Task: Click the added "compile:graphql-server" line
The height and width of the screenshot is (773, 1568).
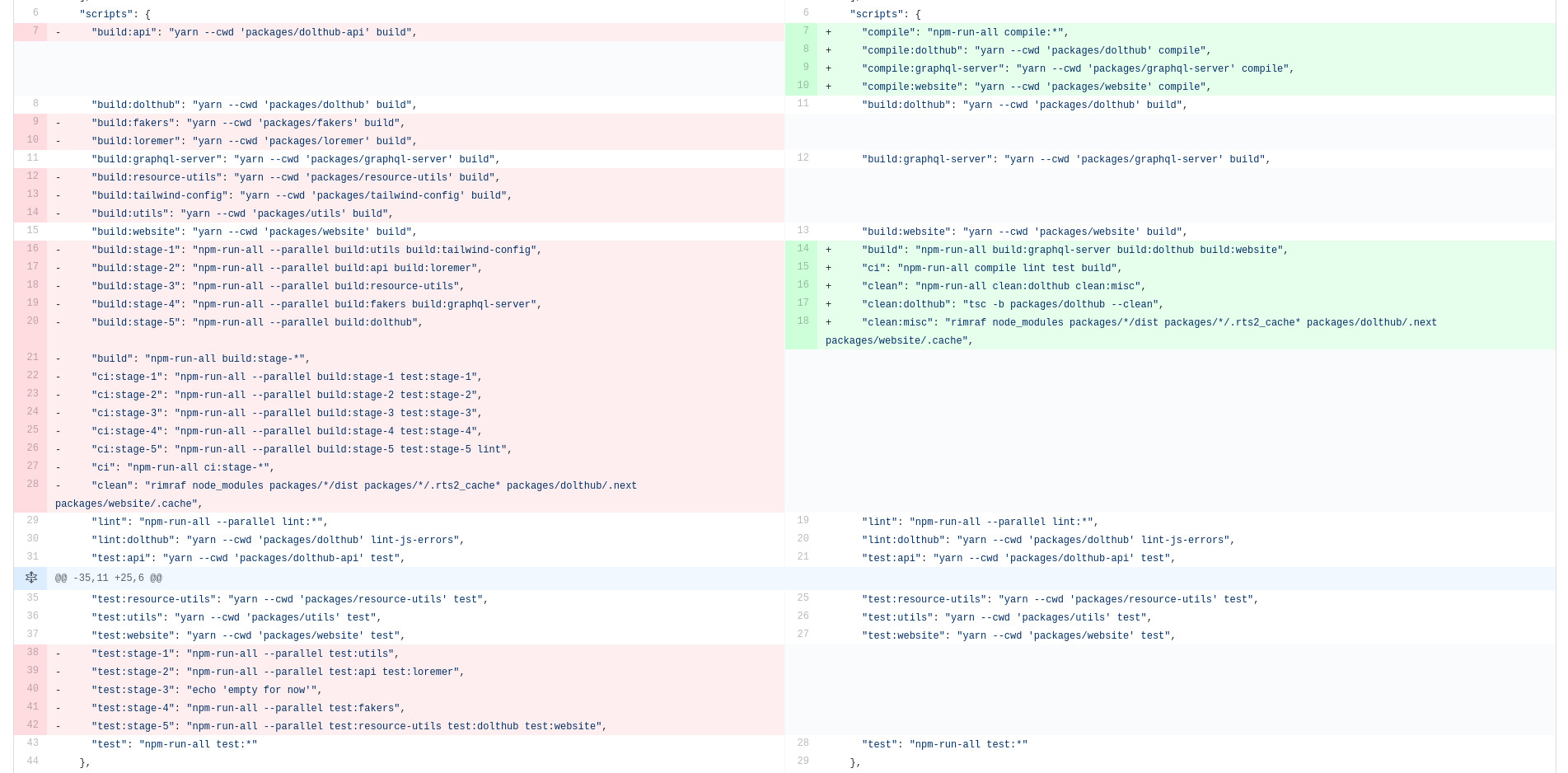Action: point(1071,68)
